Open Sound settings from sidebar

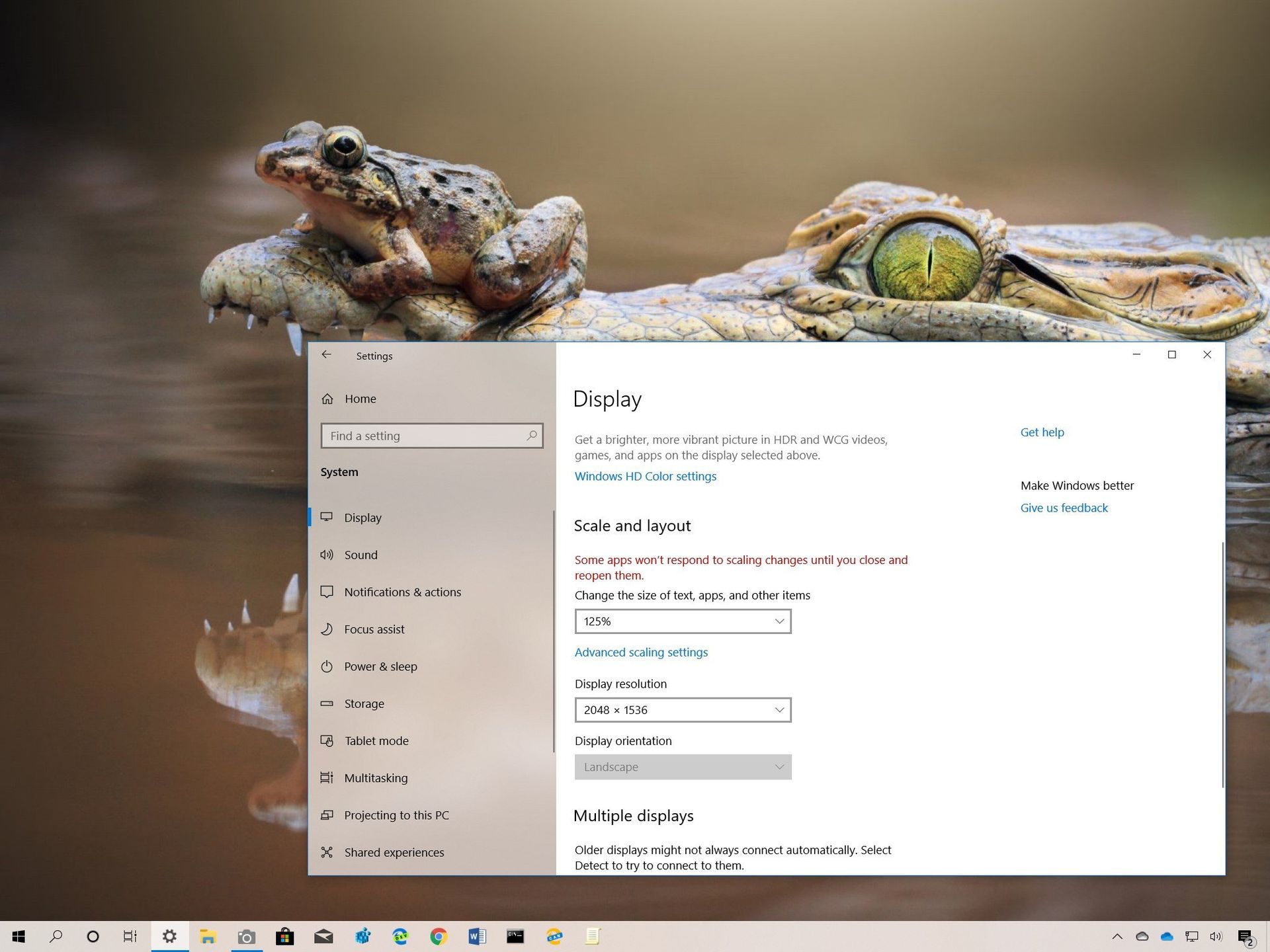click(360, 555)
